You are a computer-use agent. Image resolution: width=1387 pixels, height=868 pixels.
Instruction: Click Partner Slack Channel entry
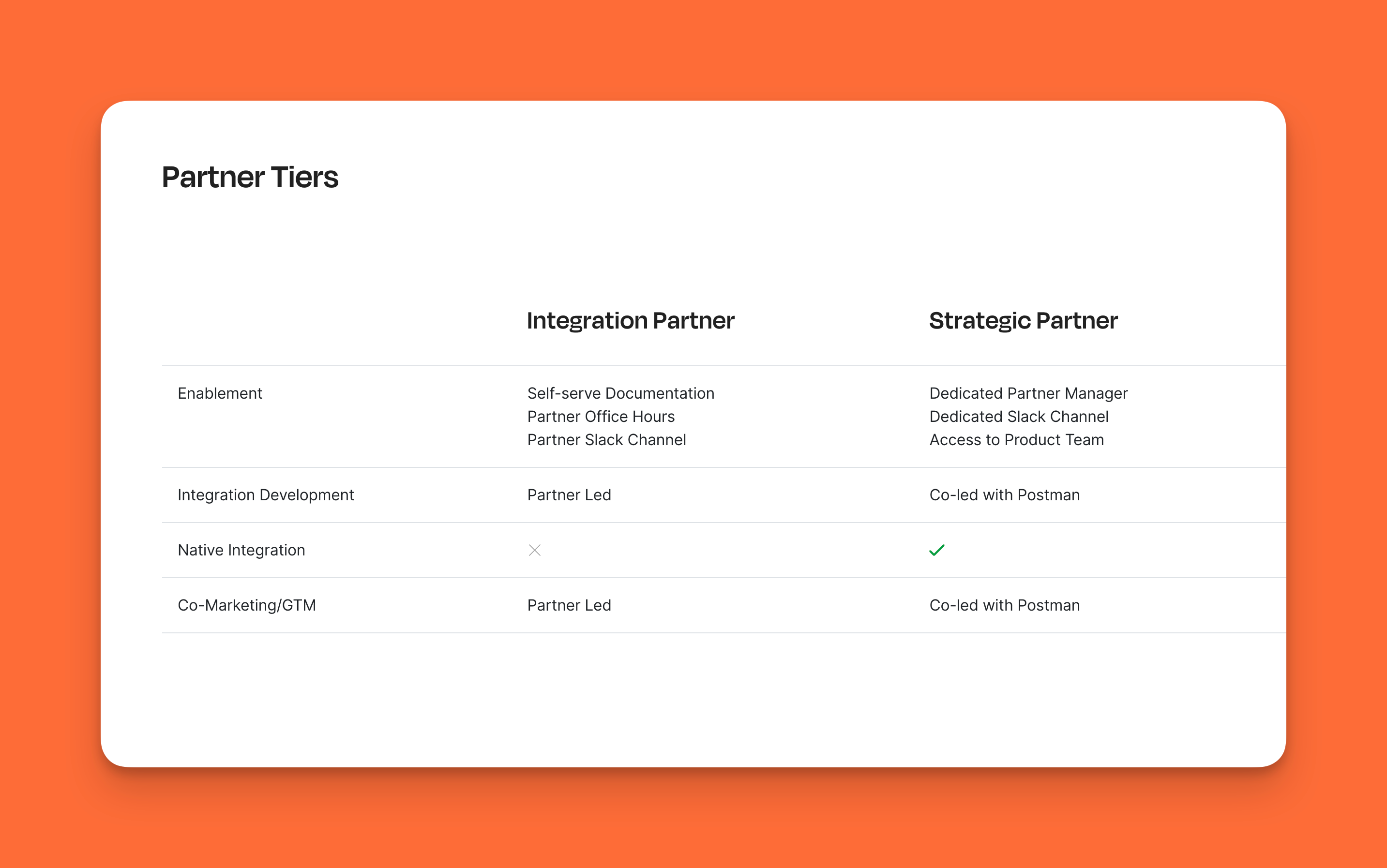tap(606, 440)
